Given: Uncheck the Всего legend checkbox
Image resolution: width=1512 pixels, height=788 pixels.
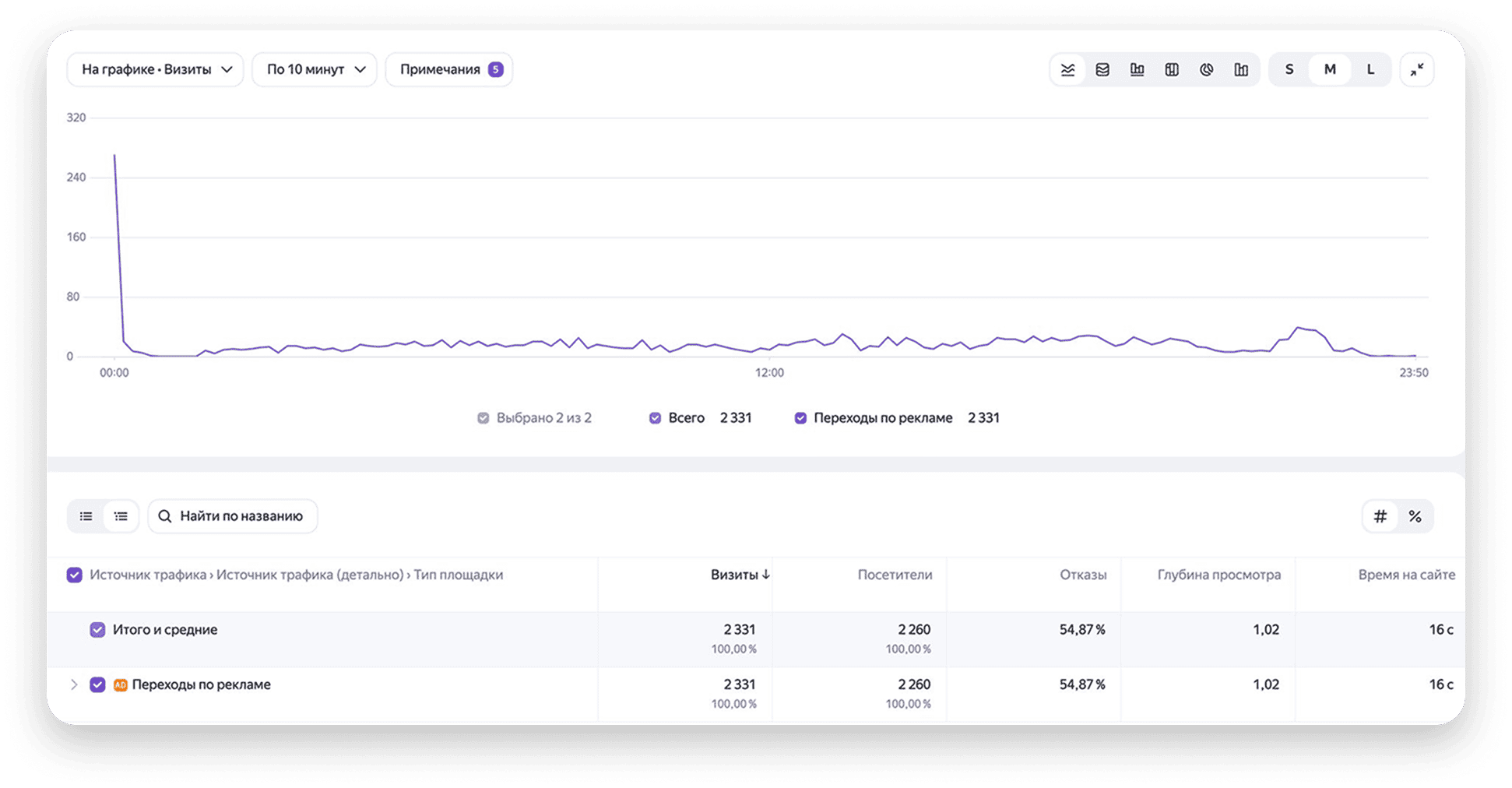Looking at the screenshot, I should coord(655,418).
